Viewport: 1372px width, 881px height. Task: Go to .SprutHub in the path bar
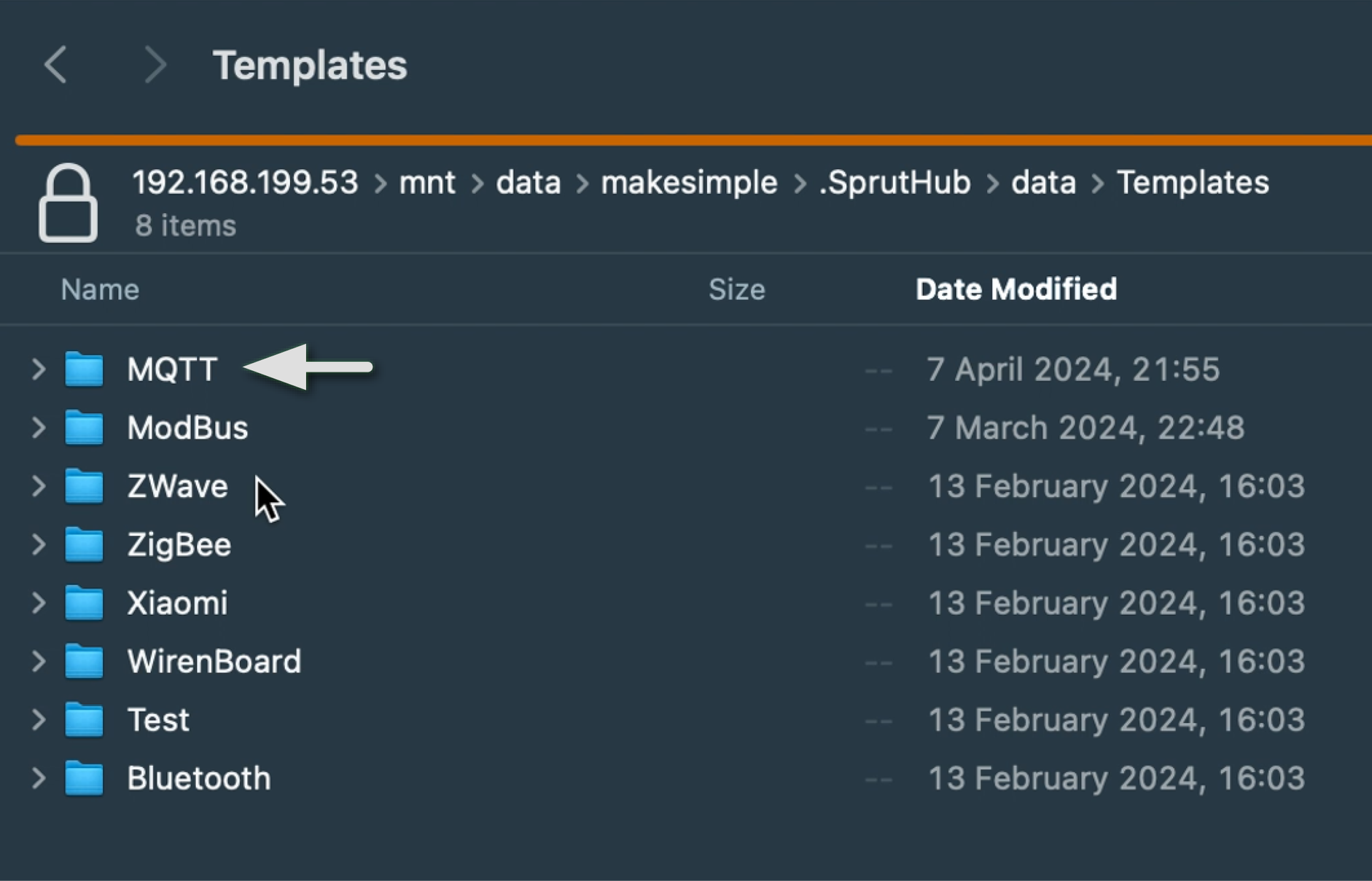pos(894,183)
